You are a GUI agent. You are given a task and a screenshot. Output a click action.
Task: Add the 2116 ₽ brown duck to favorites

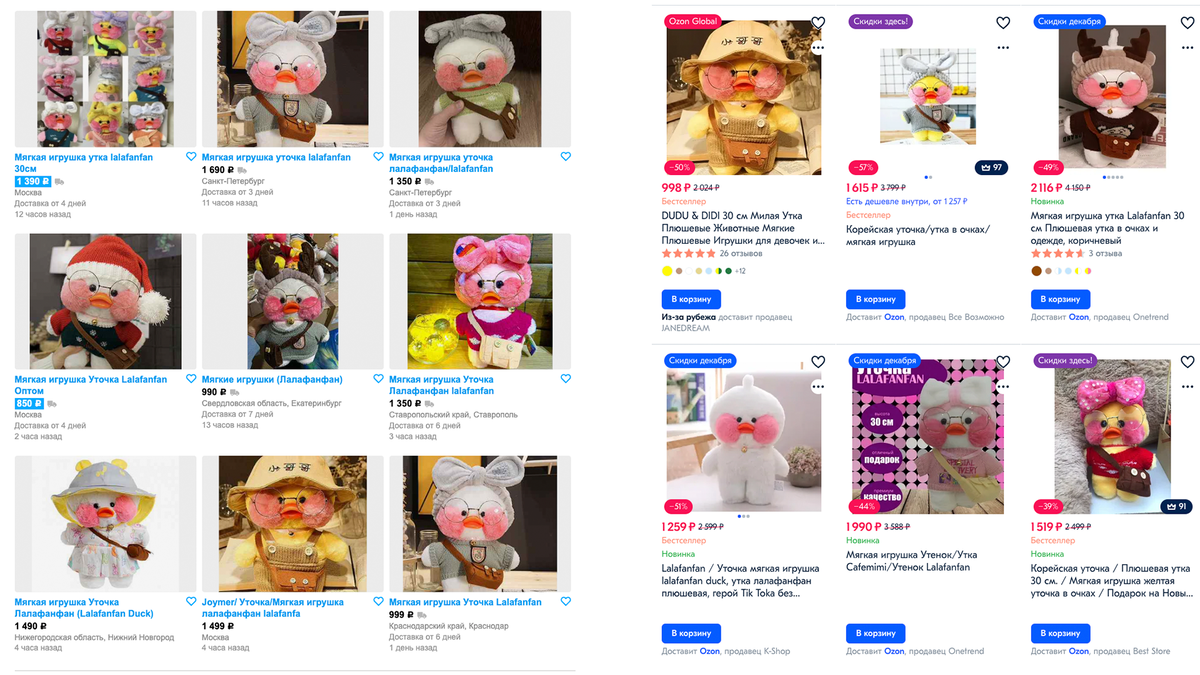[1188, 23]
